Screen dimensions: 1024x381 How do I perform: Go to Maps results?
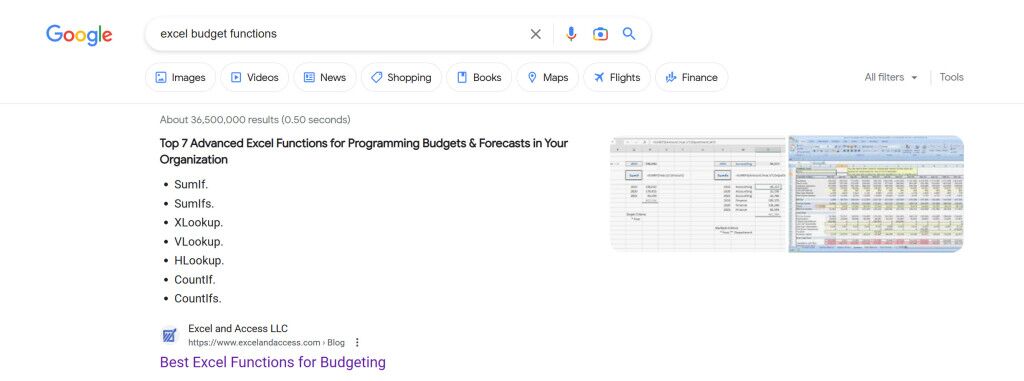(547, 77)
